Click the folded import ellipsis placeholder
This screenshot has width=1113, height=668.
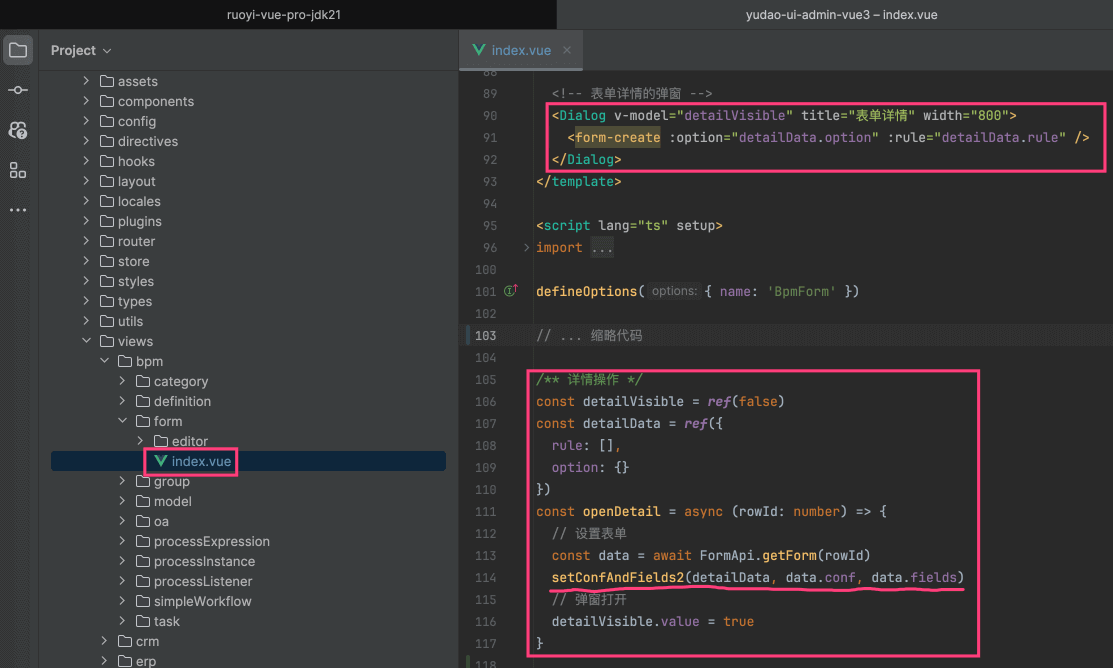[601, 247]
